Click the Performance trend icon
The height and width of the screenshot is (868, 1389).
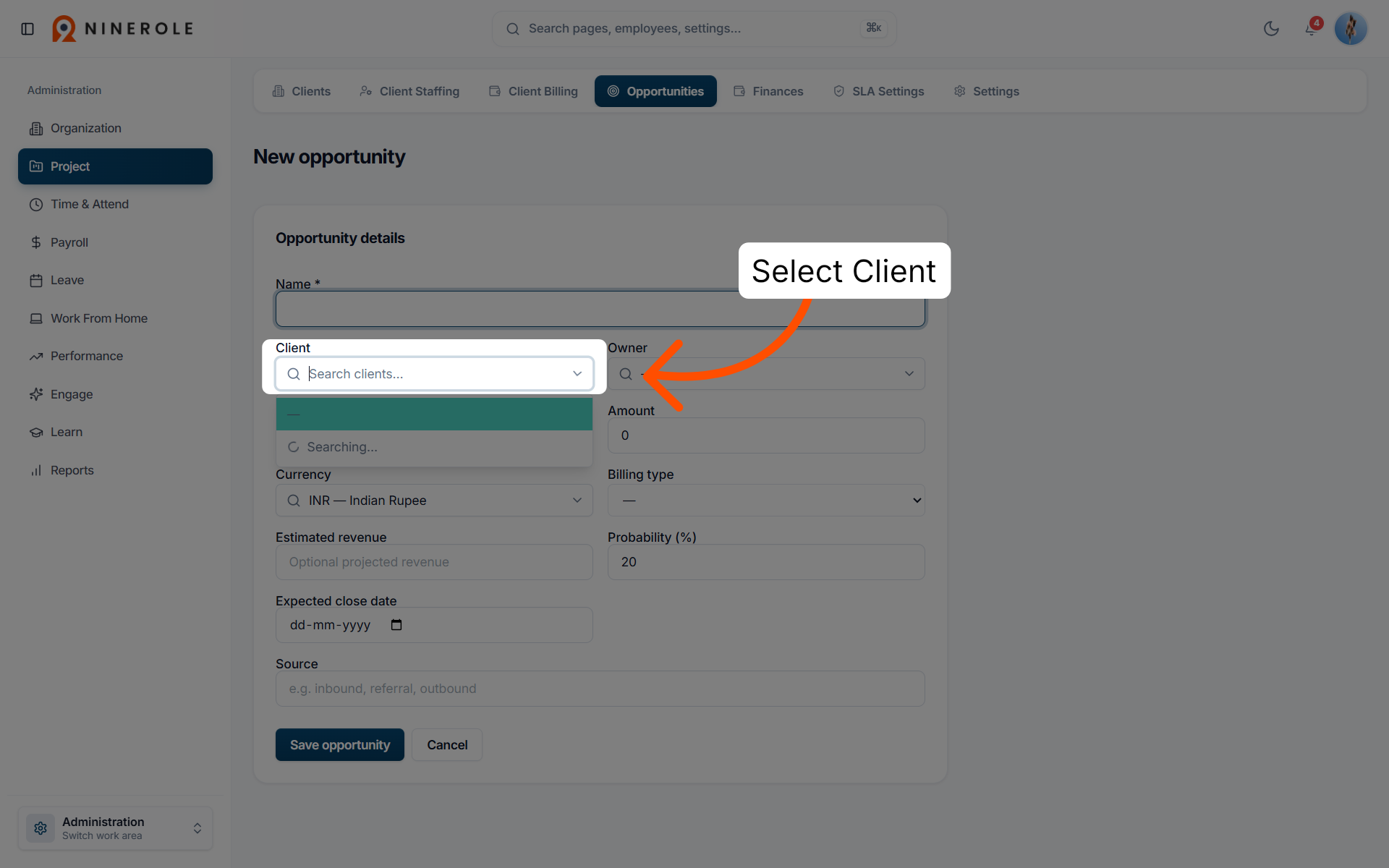click(x=36, y=357)
